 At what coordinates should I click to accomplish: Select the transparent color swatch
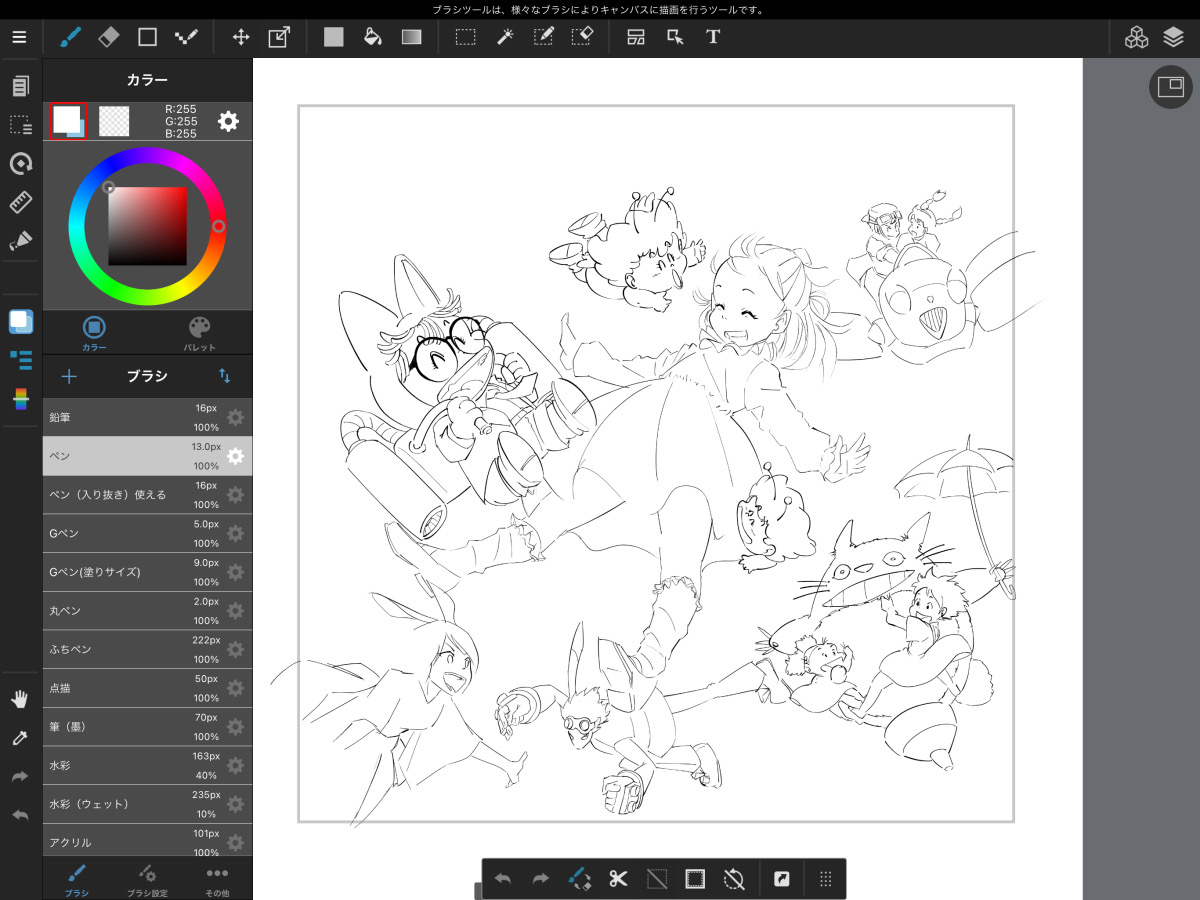[x=114, y=121]
